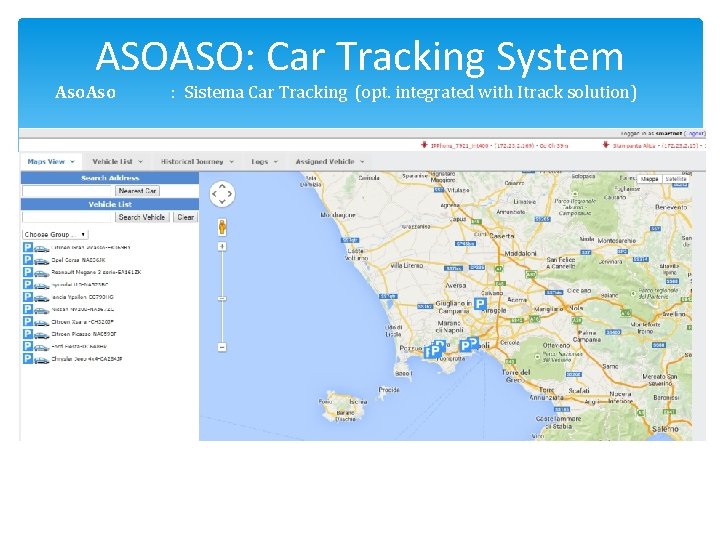Select the Citroen Picasso vehicle name

(x=84, y=334)
